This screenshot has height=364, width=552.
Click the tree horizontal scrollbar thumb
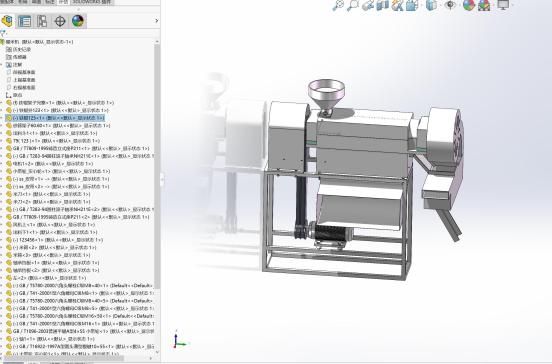pyautogui.click(x=63, y=358)
